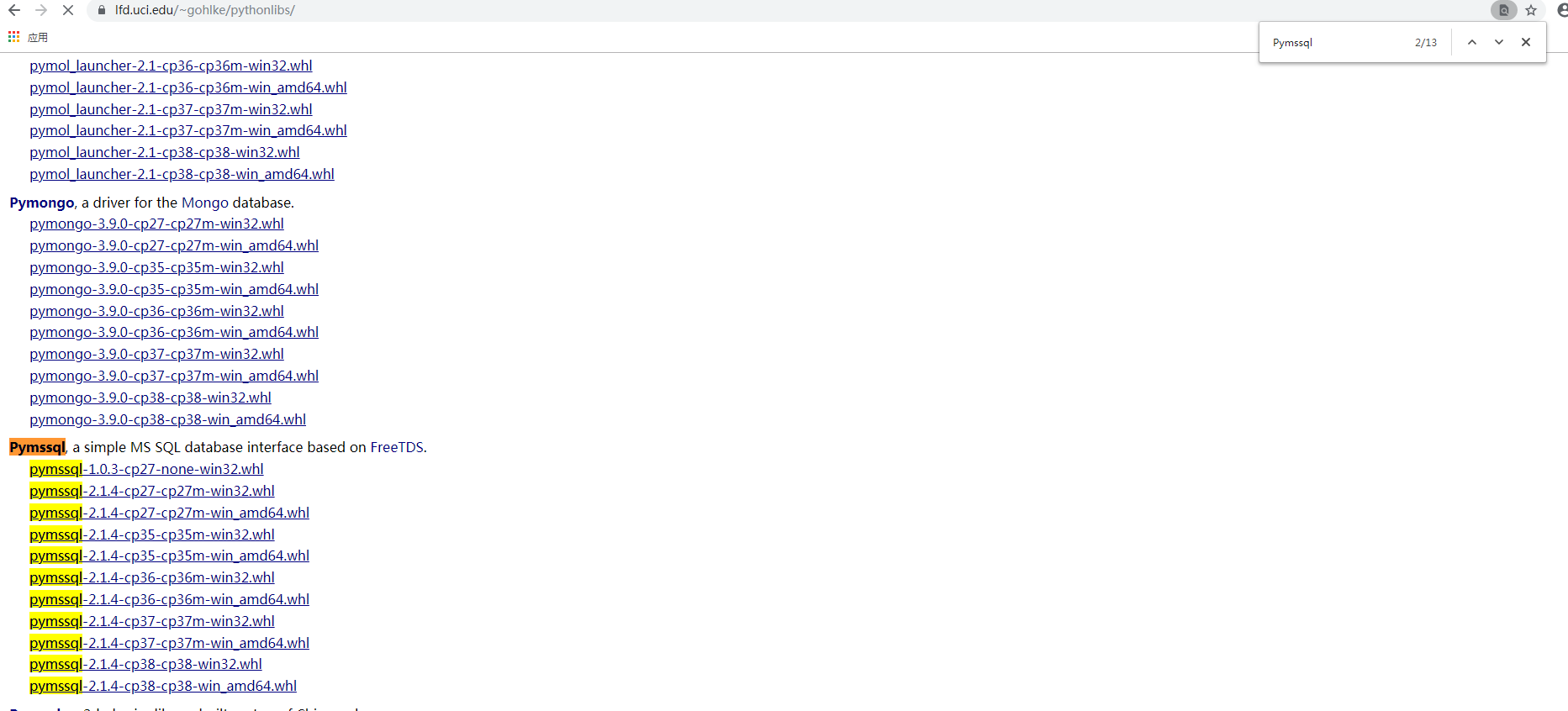Close the find bar
The height and width of the screenshot is (711, 1568).
1526,42
